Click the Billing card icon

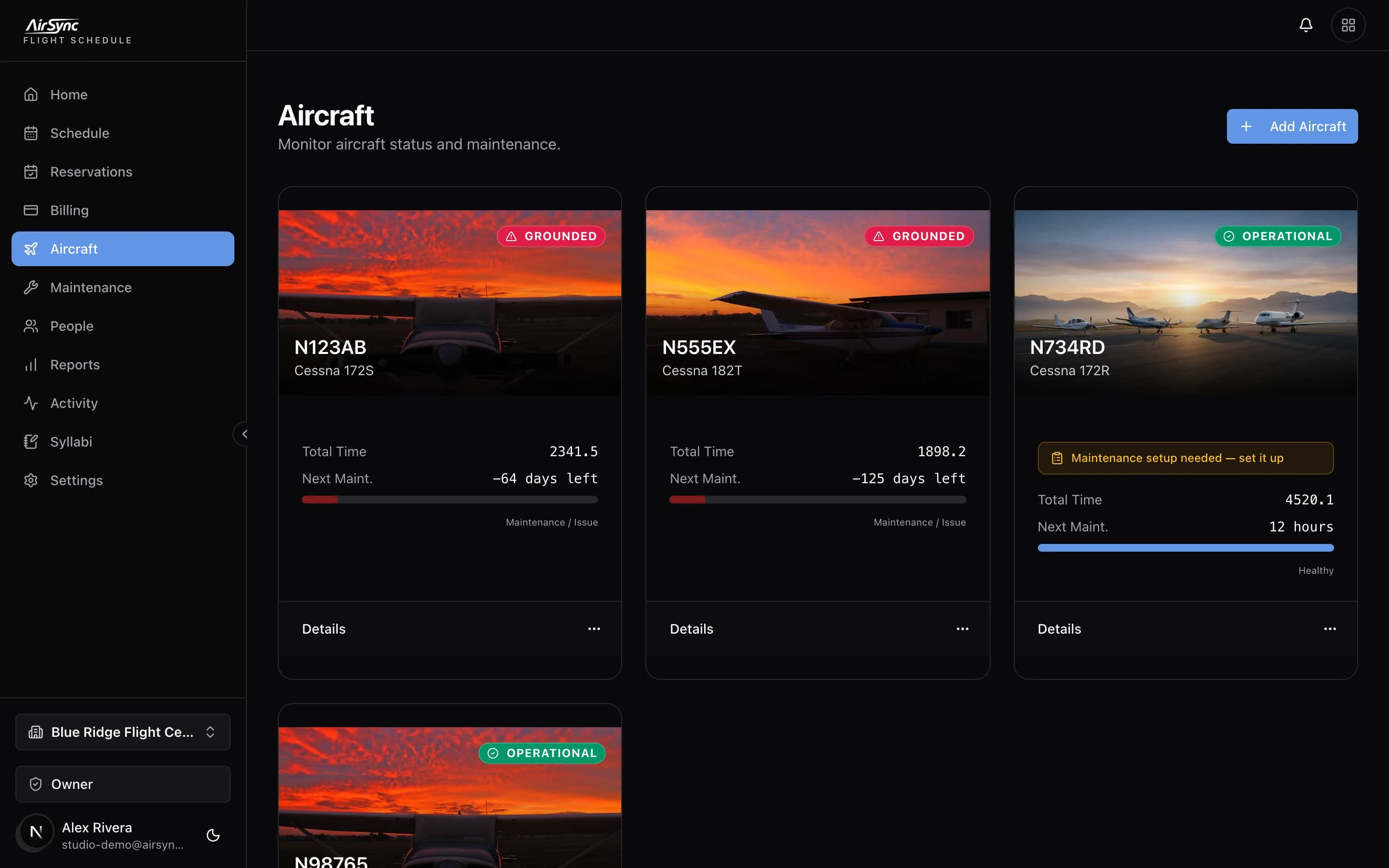coord(31,210)
